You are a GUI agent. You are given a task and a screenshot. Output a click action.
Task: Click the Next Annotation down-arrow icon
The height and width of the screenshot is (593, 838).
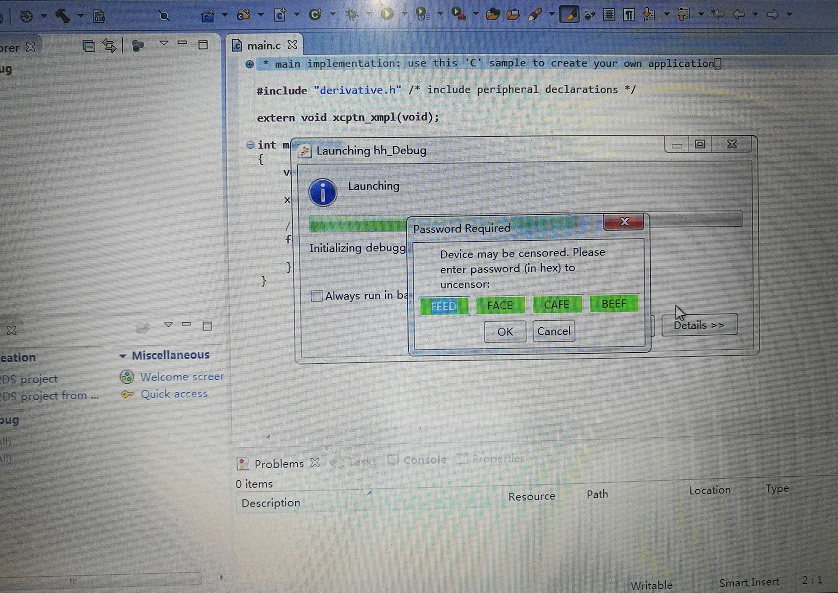tap(649, 14)
